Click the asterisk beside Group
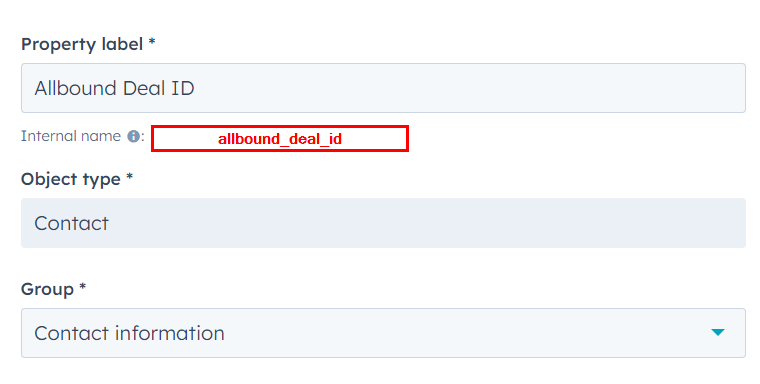The height and width of the screenshot is (384, 760). pos(82,286)
